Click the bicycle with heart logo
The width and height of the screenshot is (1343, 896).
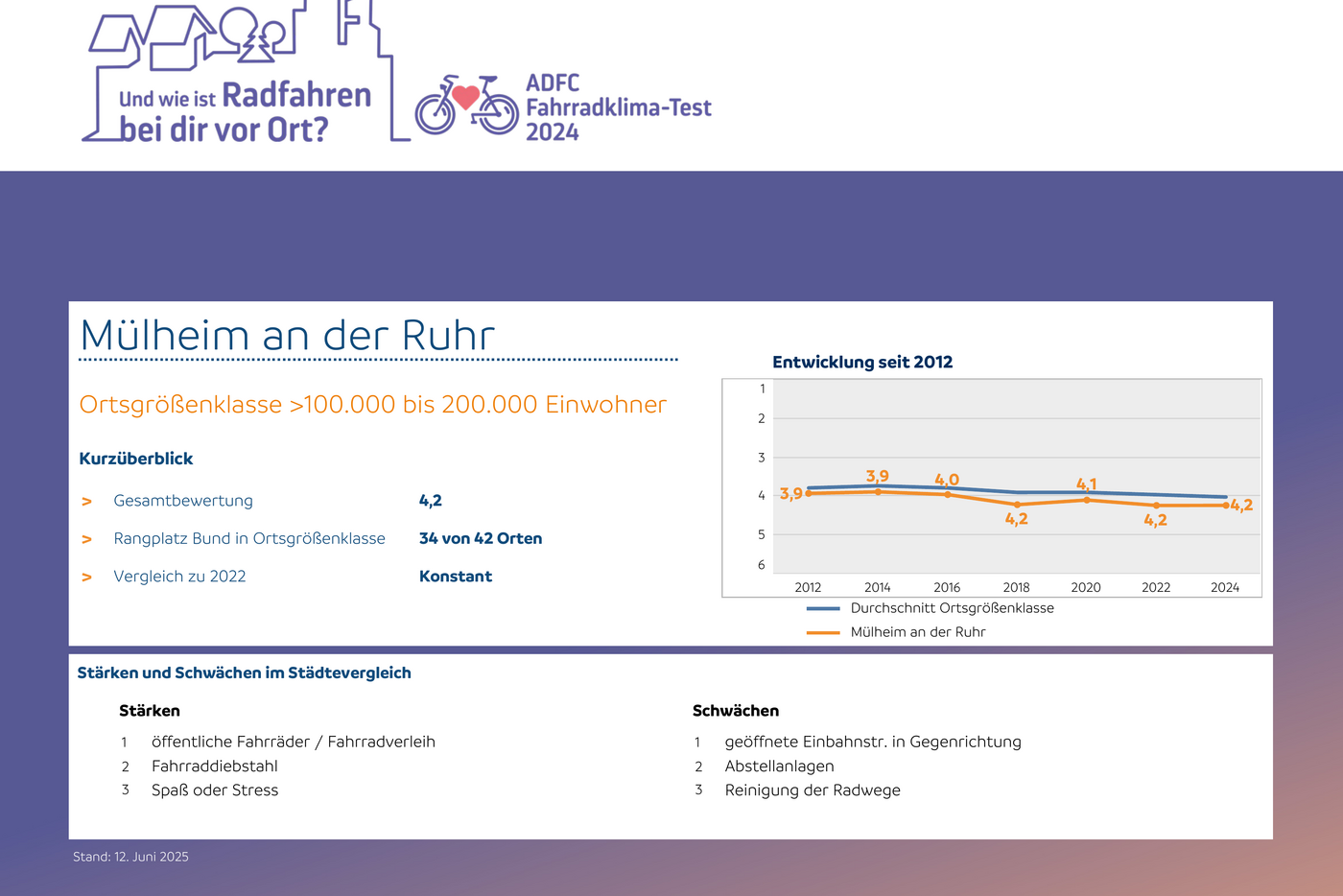pos(466,106)
